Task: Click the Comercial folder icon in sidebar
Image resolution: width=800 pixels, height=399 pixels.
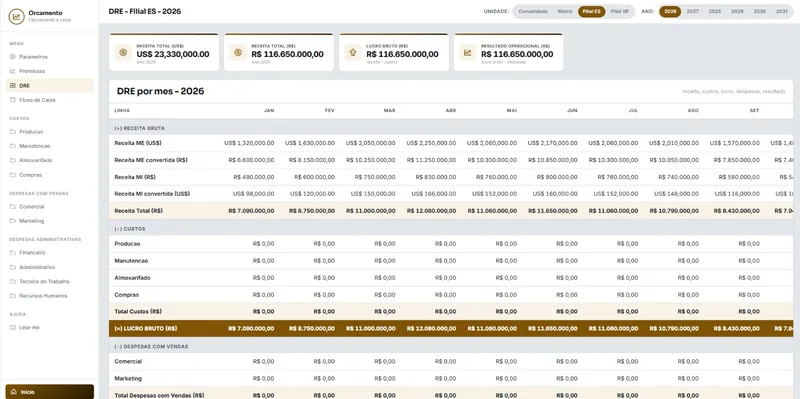Action: pyautogui.click(x=13, y=207)
